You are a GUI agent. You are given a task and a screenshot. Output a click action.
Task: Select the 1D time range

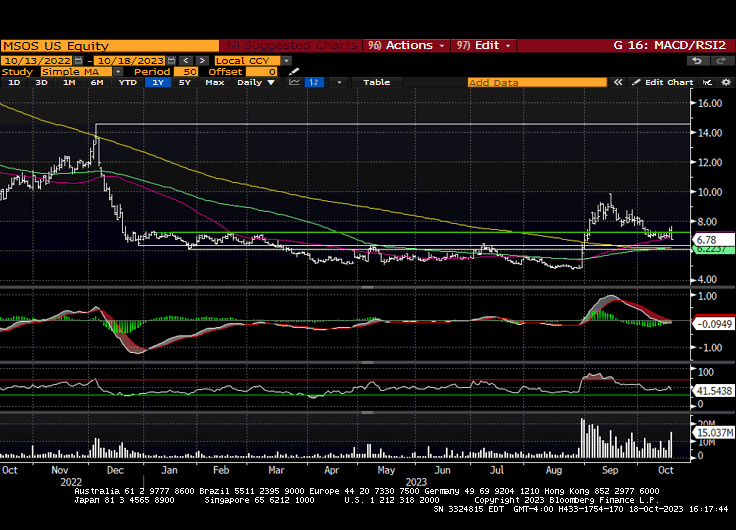click(14, 82)
